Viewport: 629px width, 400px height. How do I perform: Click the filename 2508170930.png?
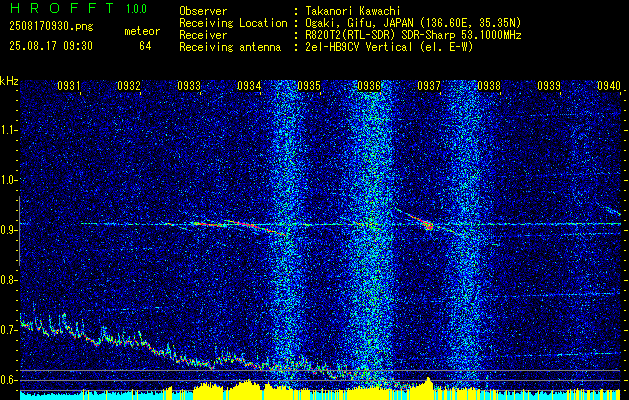coord(51,27)
